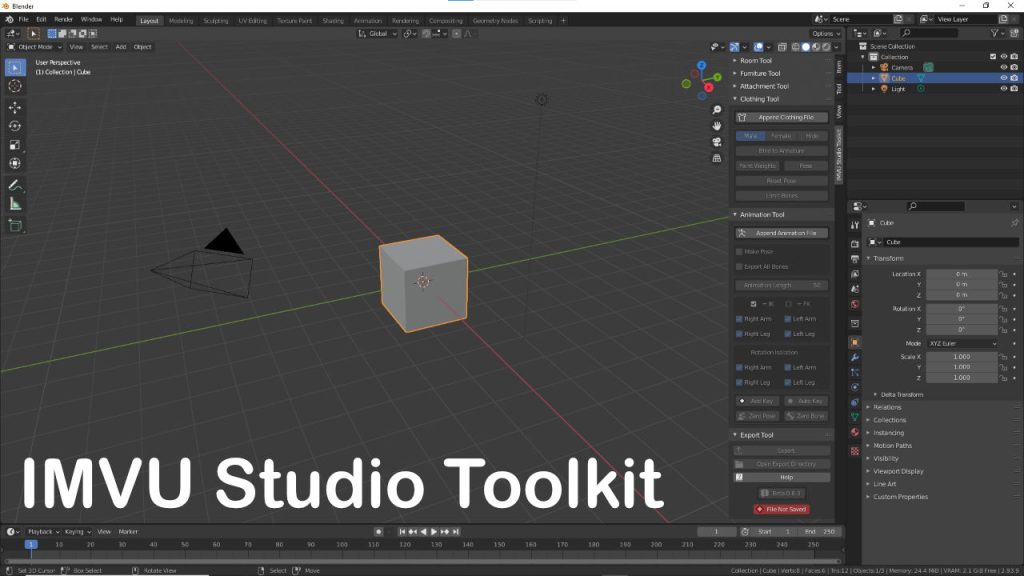Adjust the Animation Length slider

(781, 285)
